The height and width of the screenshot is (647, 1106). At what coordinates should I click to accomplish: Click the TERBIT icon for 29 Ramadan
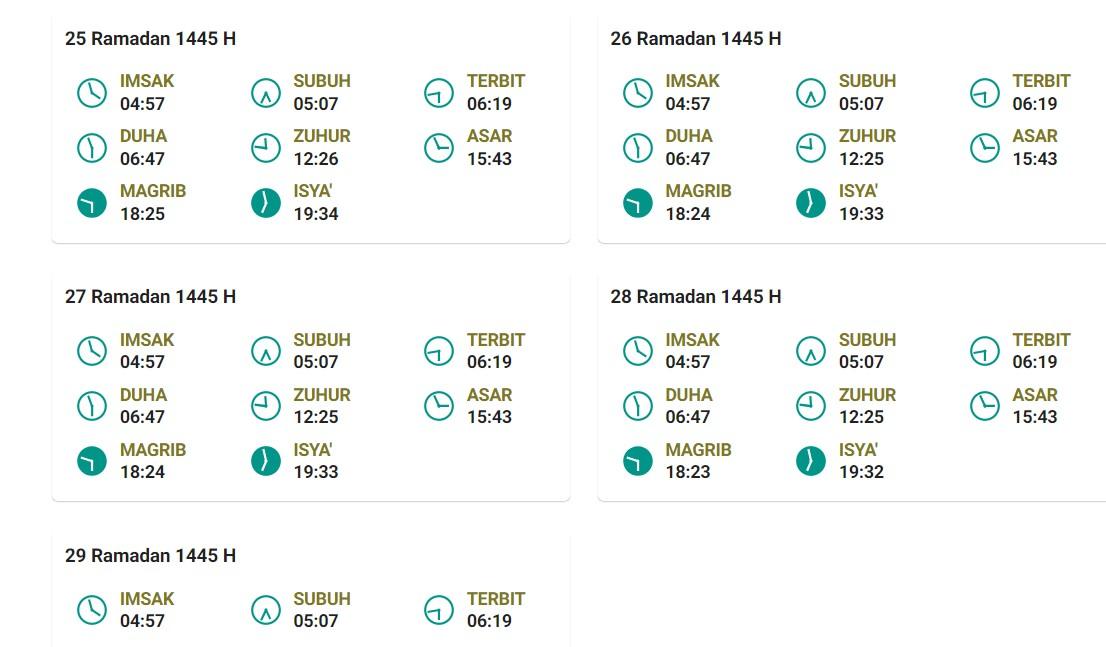coord(437,608)
